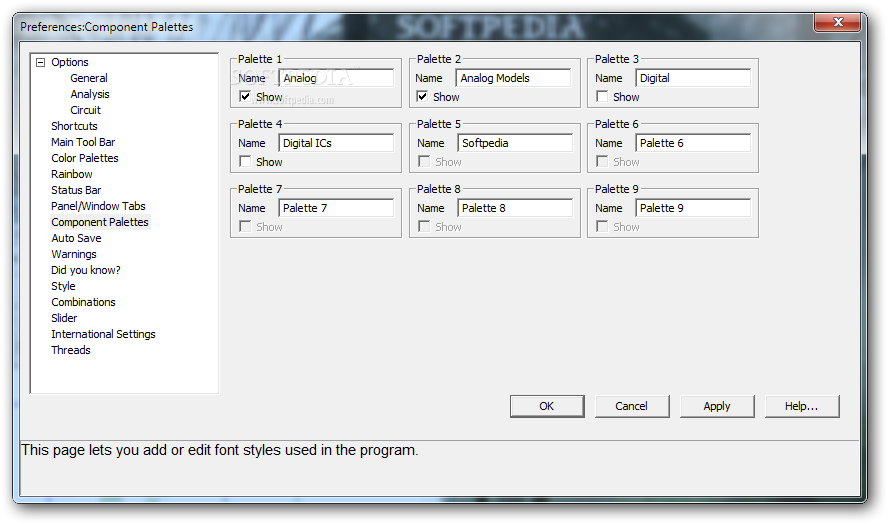Enable Show checkbox for Palette 3

pyautogui.click(x=602, y=96)
